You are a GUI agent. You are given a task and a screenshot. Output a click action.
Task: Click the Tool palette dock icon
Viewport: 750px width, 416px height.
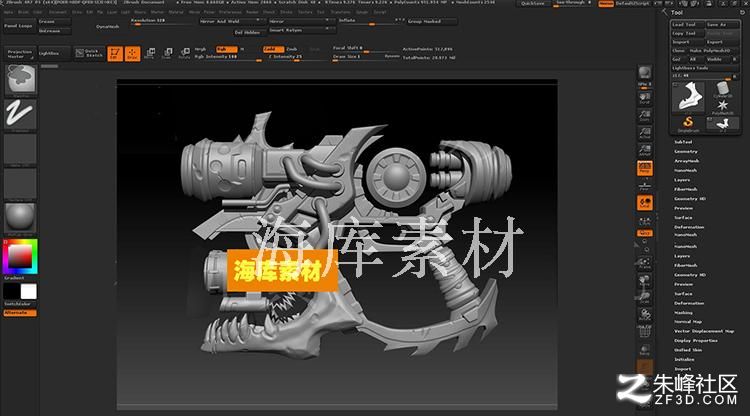tap(743, 12)
